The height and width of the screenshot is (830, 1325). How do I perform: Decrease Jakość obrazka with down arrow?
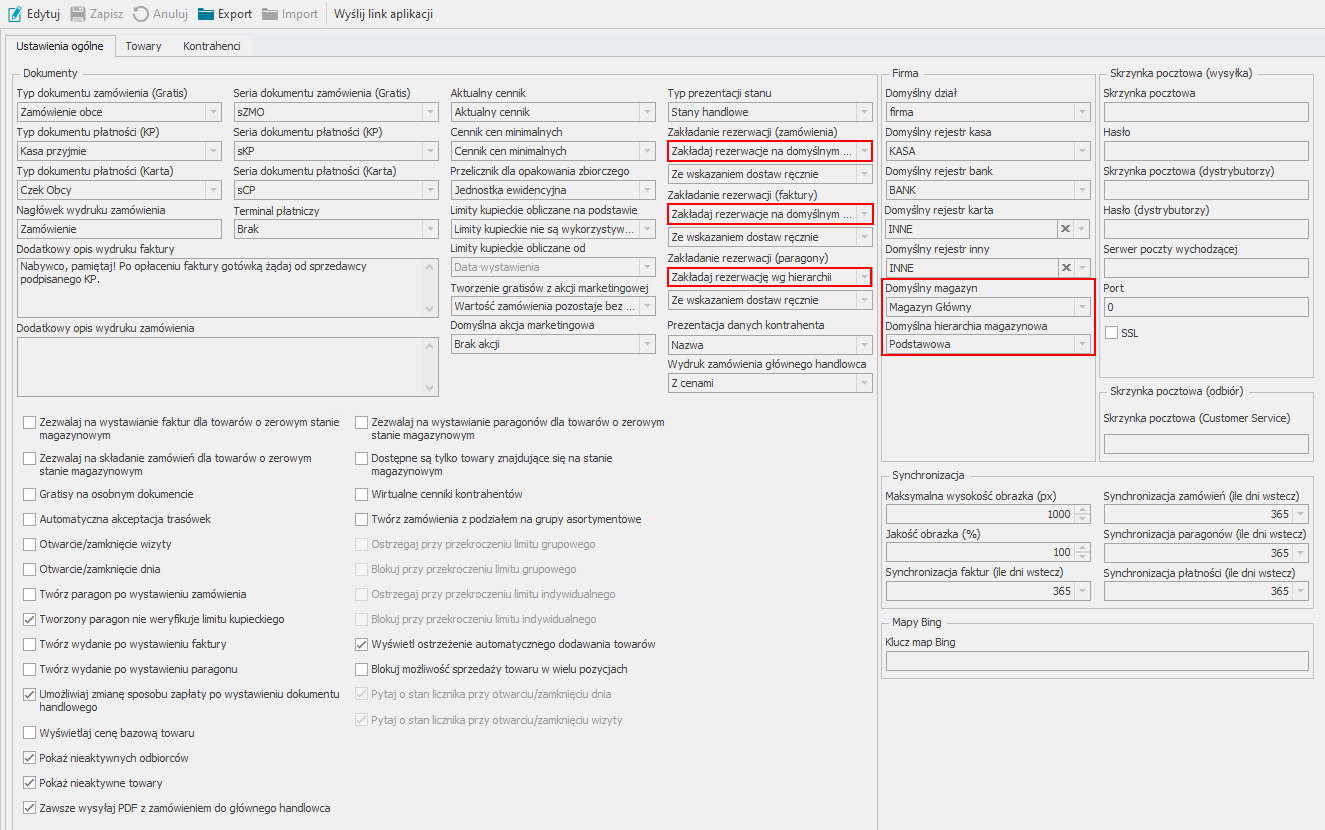point(1081,556)
